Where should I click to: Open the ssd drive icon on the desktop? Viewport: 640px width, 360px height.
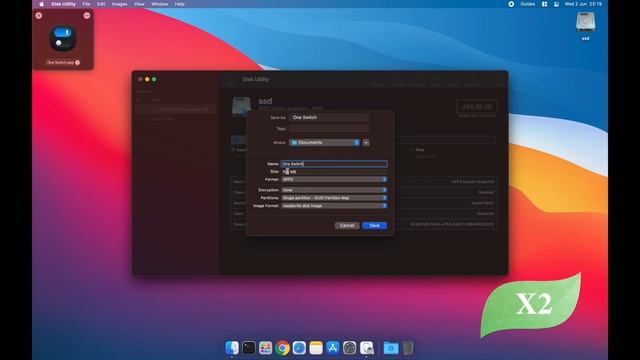click(585, 22)
